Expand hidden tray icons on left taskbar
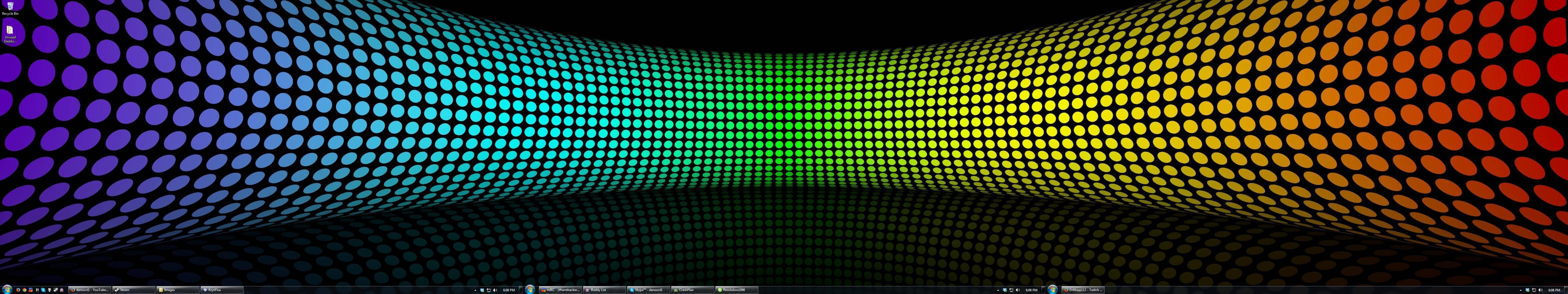Image resolution: width=1568 pixels, height=294 pixels. coord(475,290)
